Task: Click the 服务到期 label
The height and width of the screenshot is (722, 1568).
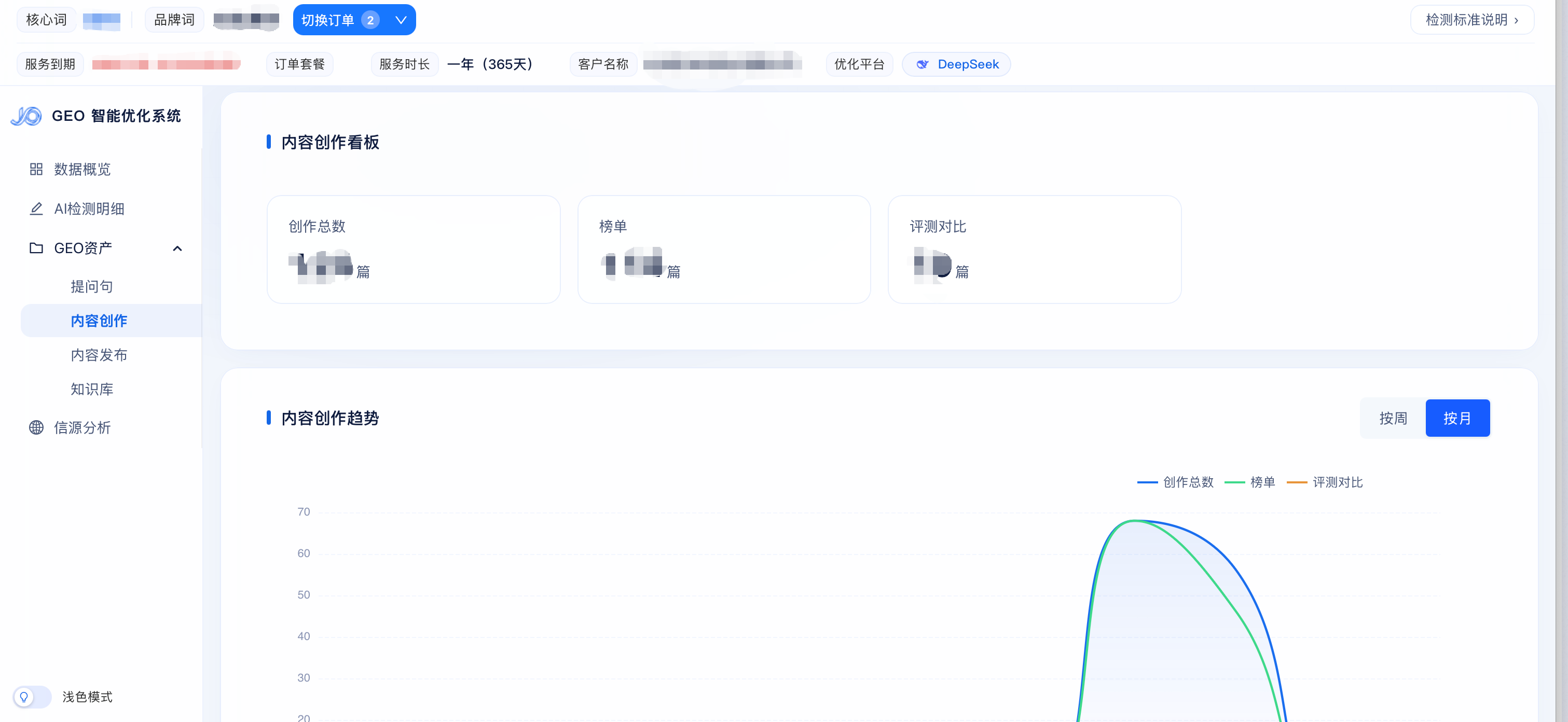Action: (x=50, y=64)
